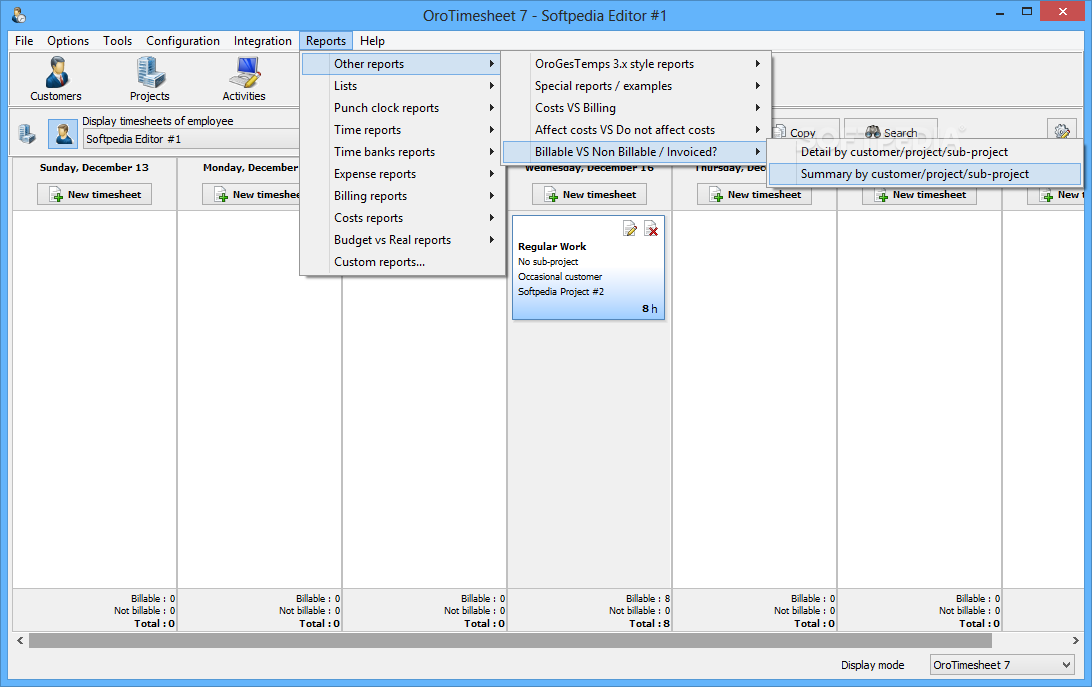Click the scroll left arrow

tap(20, 640)
